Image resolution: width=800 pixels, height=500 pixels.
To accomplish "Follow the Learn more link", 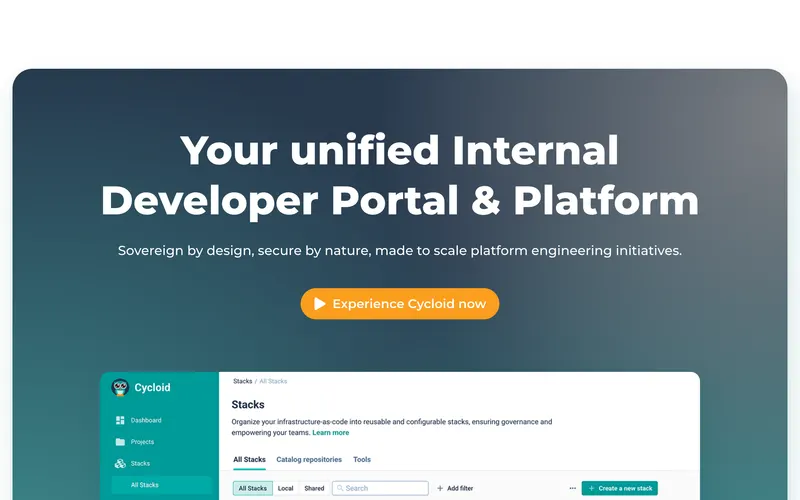I will (331, 433).
